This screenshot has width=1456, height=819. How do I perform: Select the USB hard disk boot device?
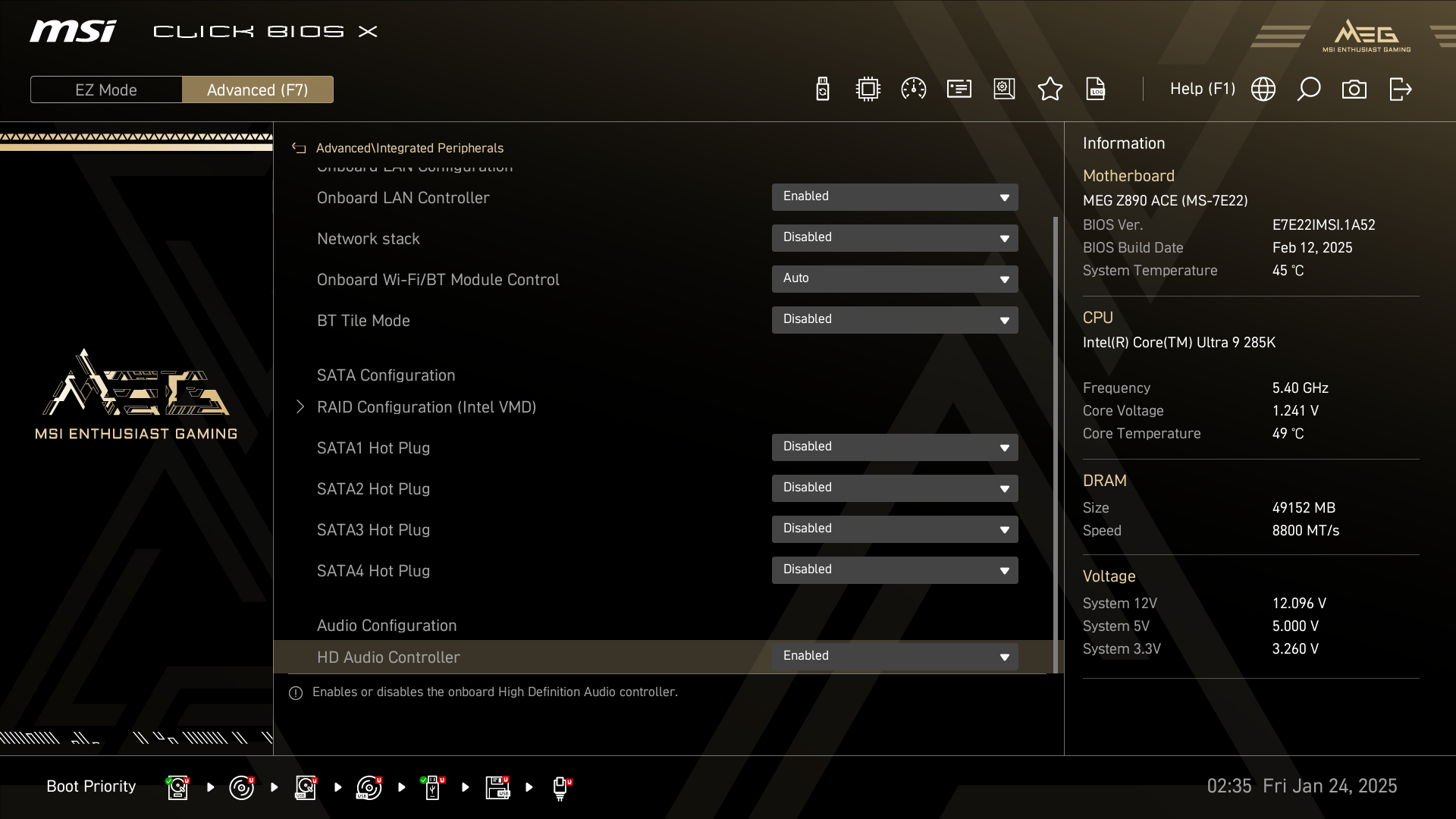click(306, 787)
